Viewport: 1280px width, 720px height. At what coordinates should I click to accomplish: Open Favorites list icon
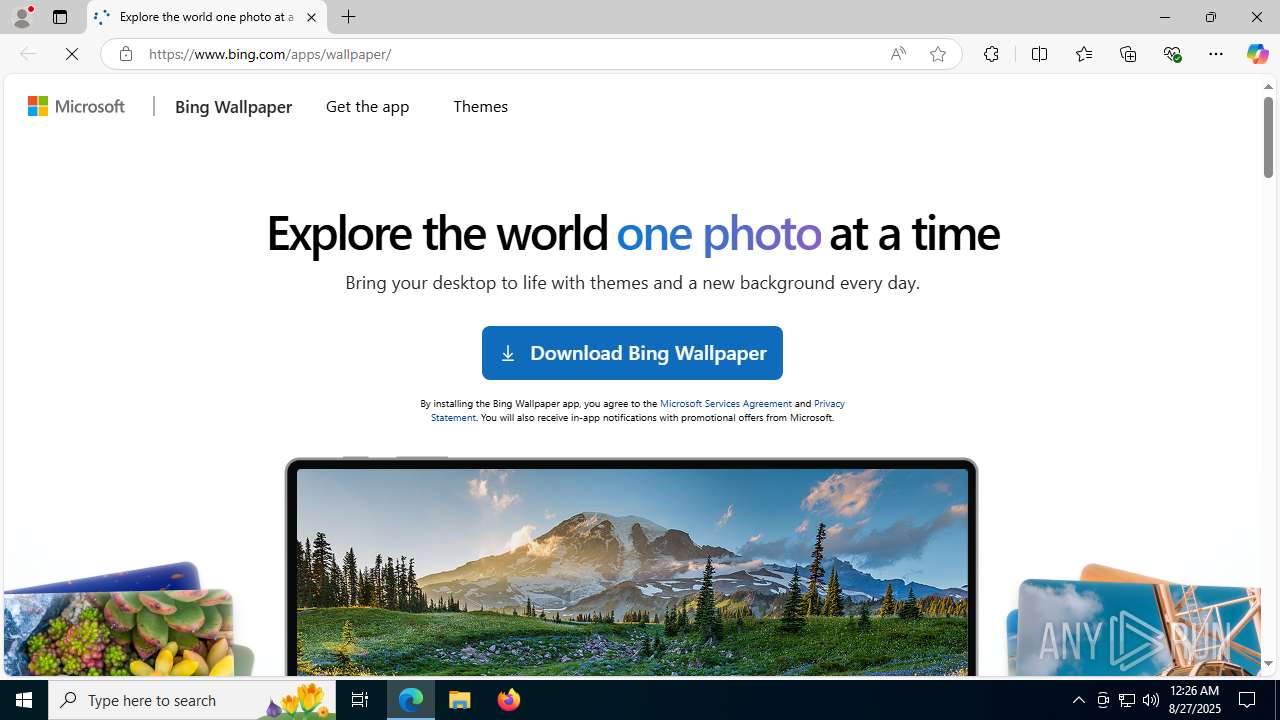coord(1083,54)
